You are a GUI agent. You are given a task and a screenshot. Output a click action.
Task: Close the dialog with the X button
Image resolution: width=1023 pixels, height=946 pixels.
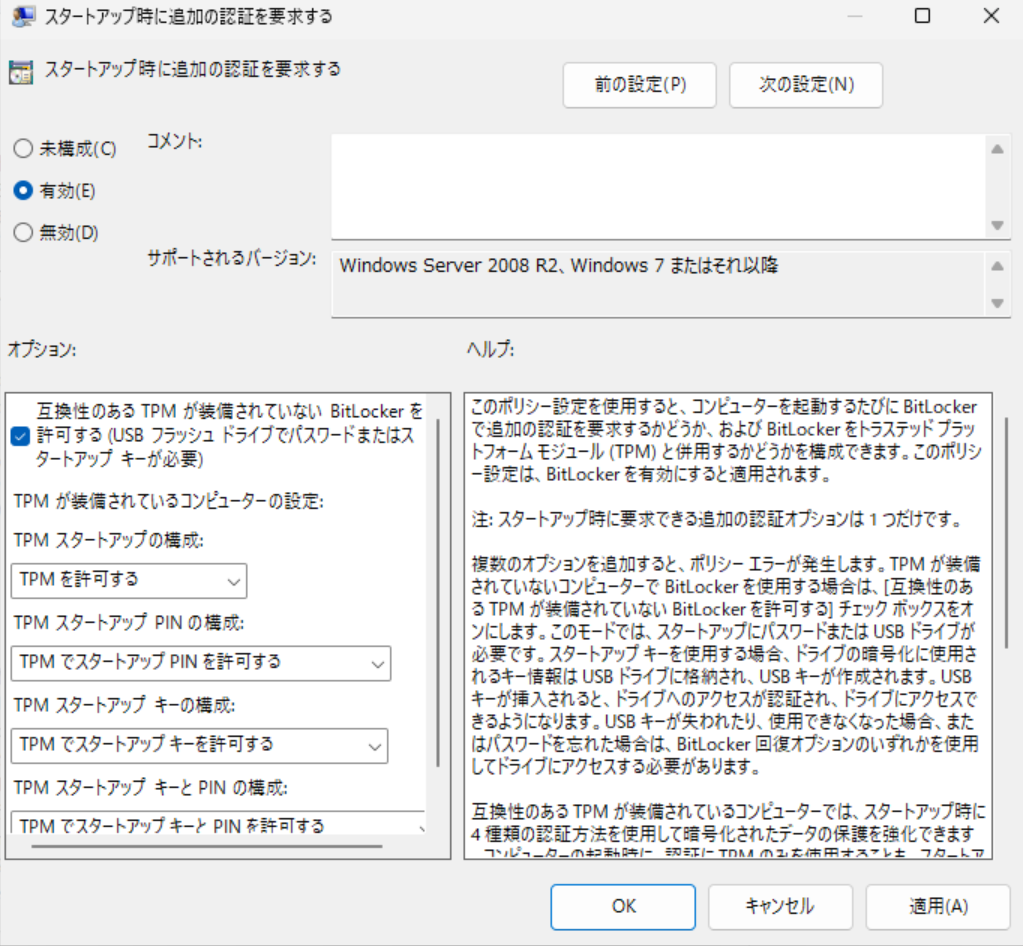(x=990, y=16)
